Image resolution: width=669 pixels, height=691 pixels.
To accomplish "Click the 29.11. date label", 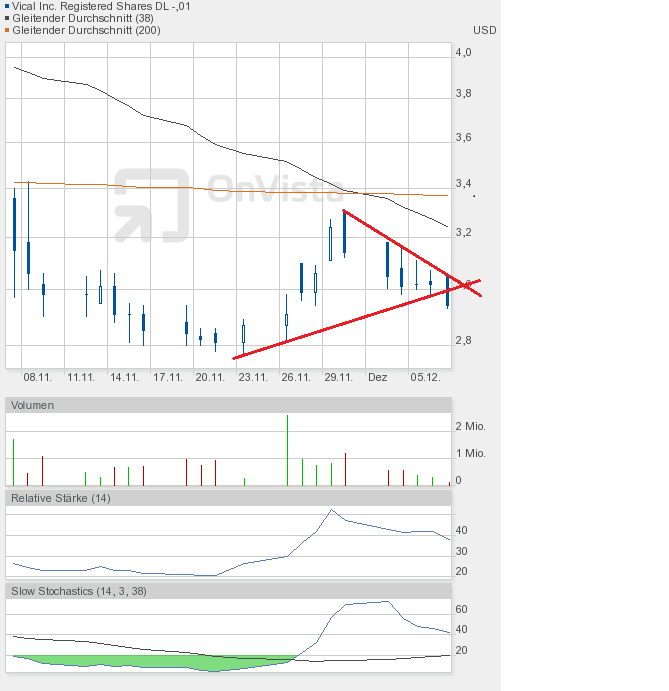I will click(x=338, y=377).
